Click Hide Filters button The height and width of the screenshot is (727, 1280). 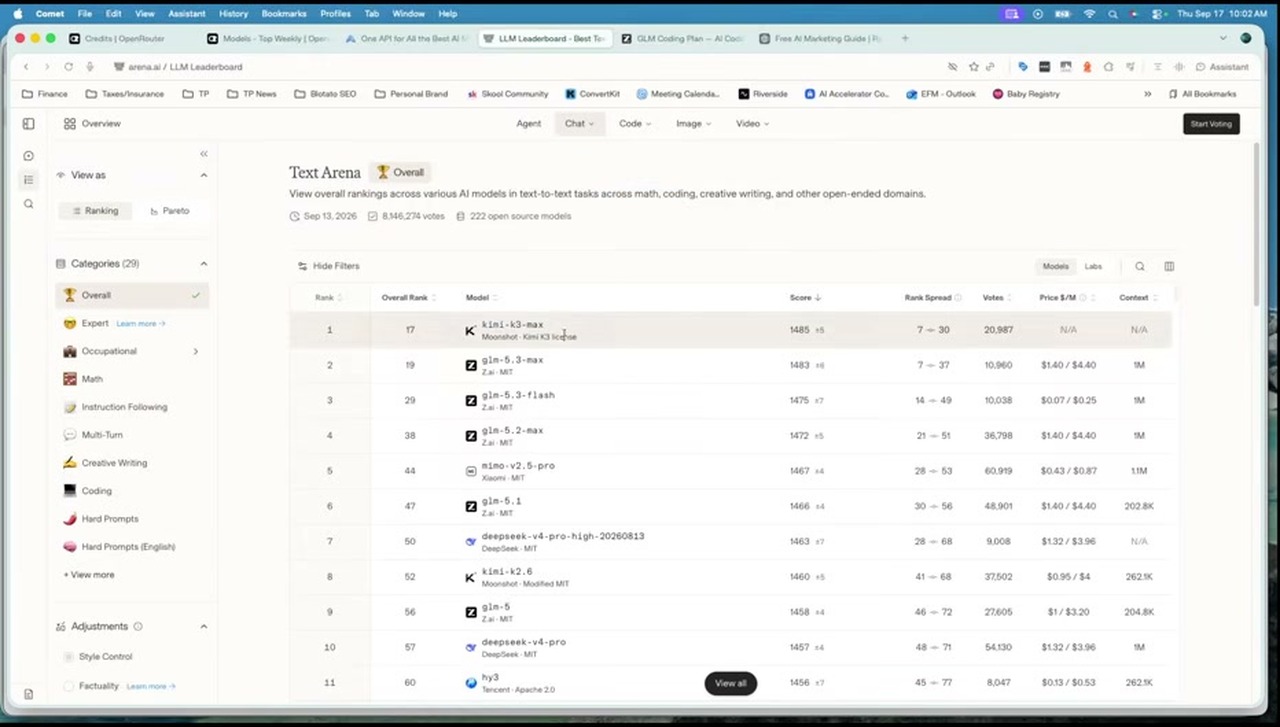[x=328, y=266]
